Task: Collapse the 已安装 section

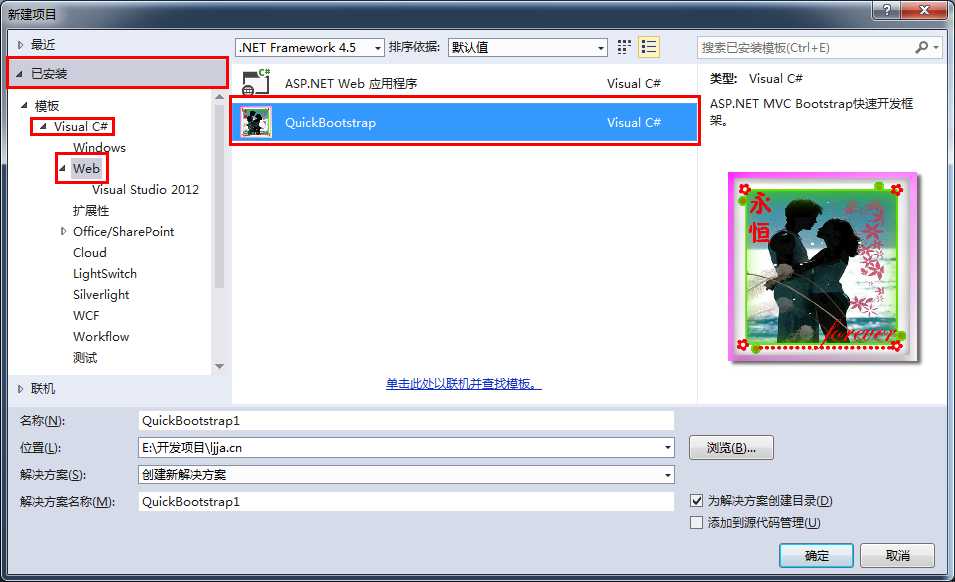Action: 19,74
